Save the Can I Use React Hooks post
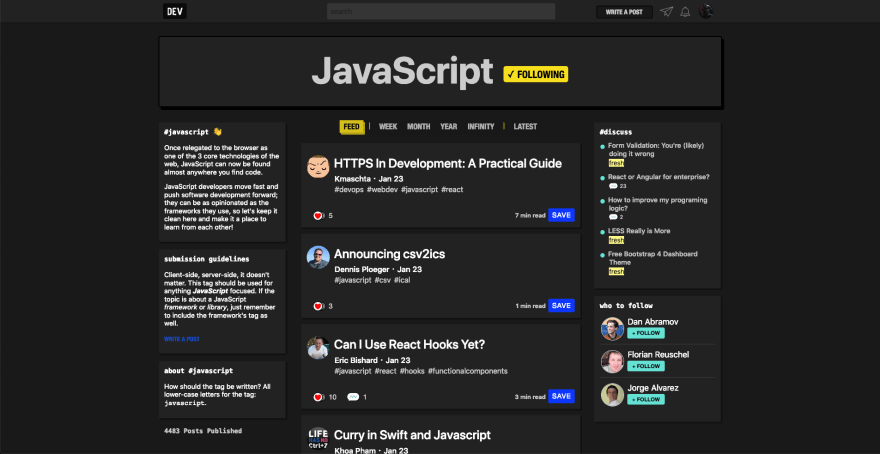Screen dimensions: 880x454 (561, 396)
